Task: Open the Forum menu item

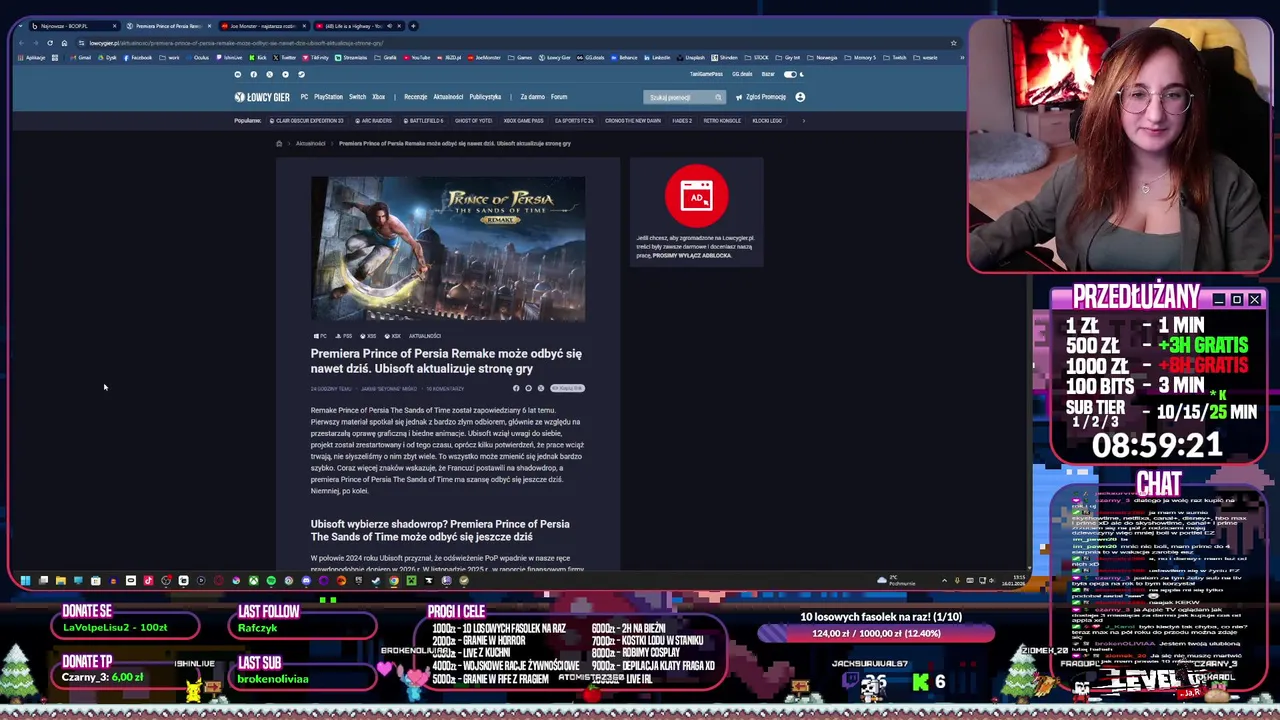Action: (559, 97)
